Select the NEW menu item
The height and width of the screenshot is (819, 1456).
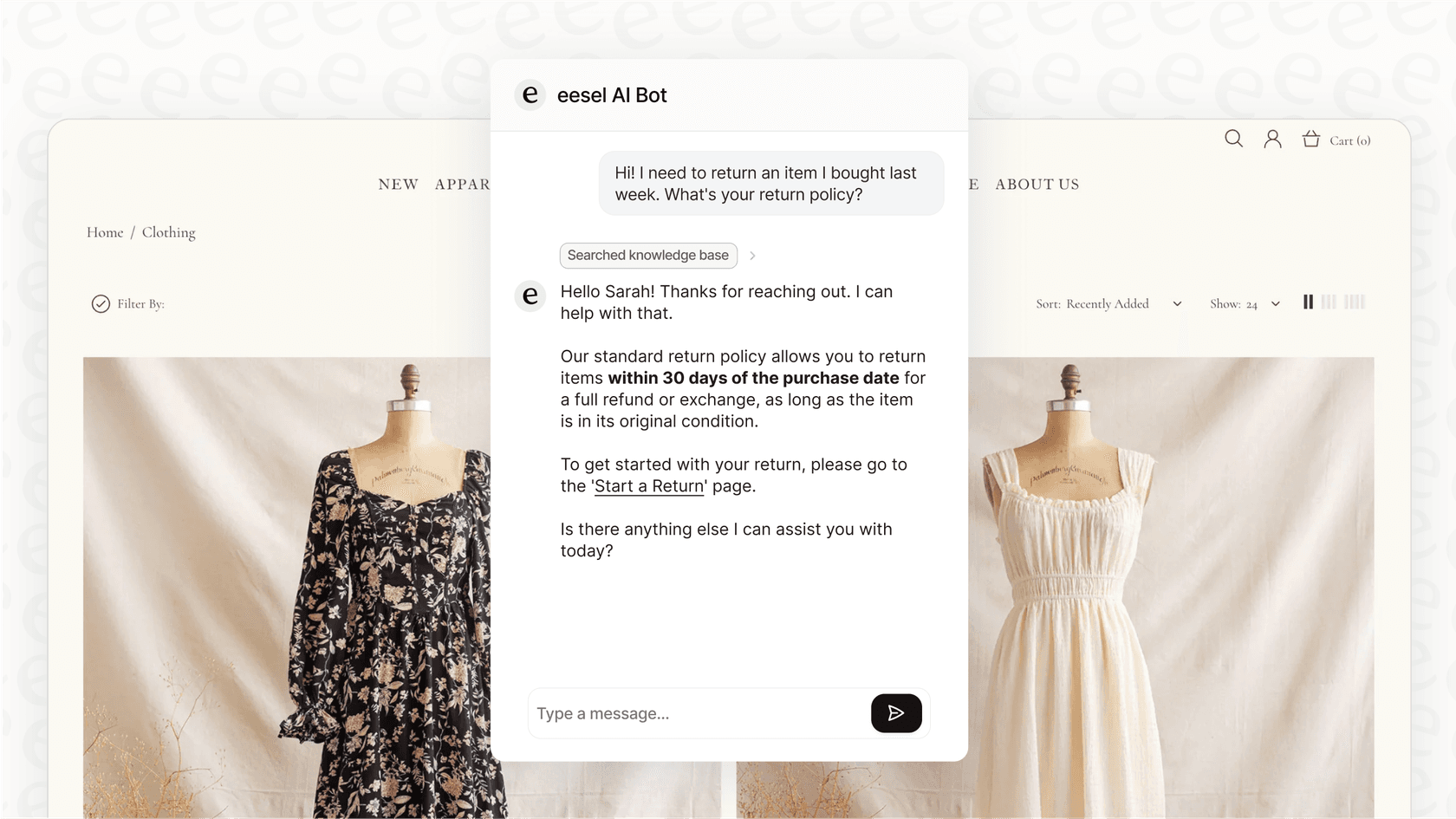(x=398, y=184)
